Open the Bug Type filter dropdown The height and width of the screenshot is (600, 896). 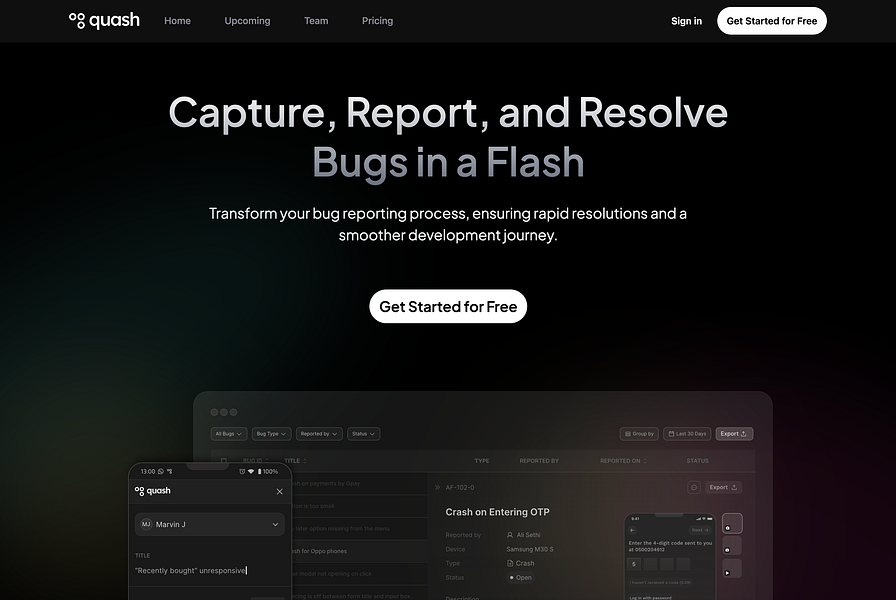pos(271,434)
